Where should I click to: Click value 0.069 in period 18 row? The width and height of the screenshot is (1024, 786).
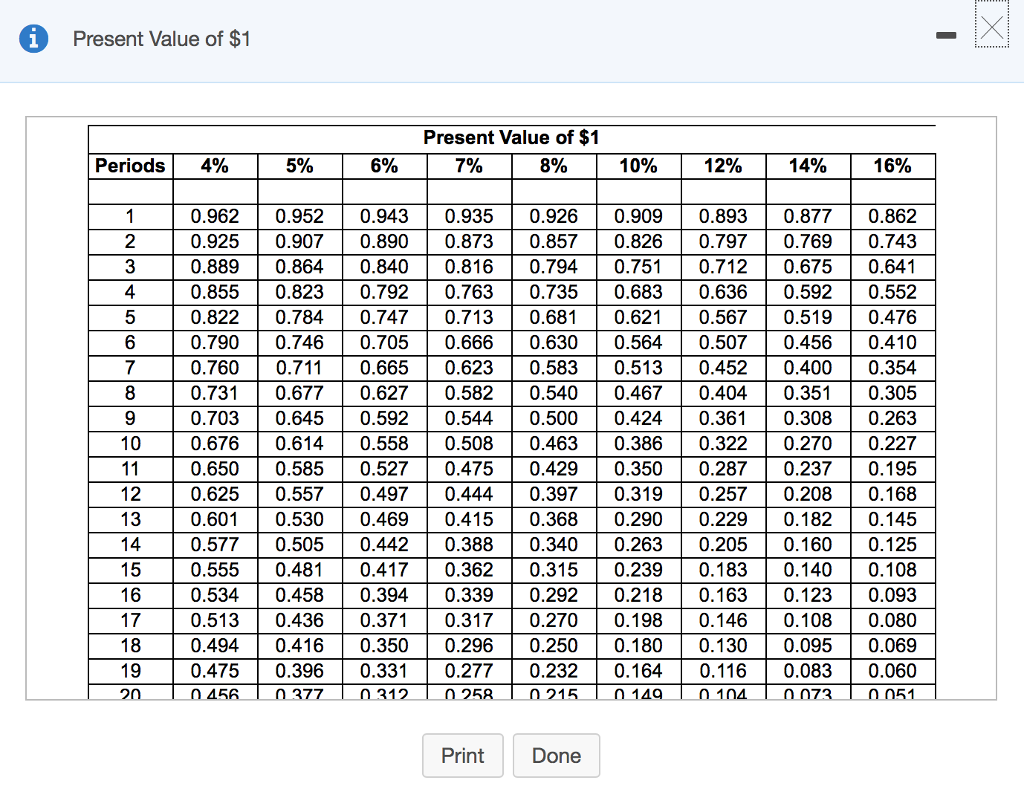[893, 646]
